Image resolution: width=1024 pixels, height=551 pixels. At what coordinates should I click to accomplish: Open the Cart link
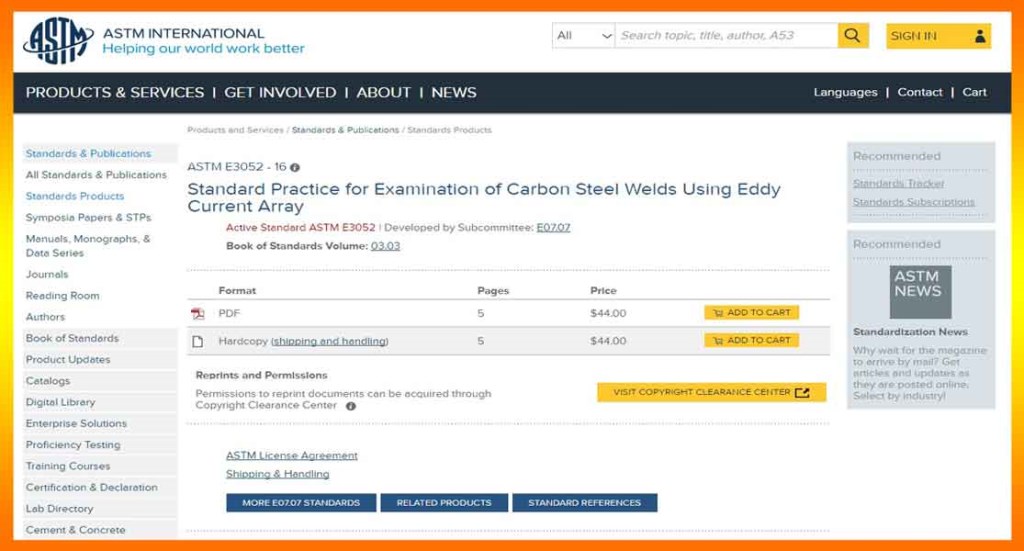point(974,92)
